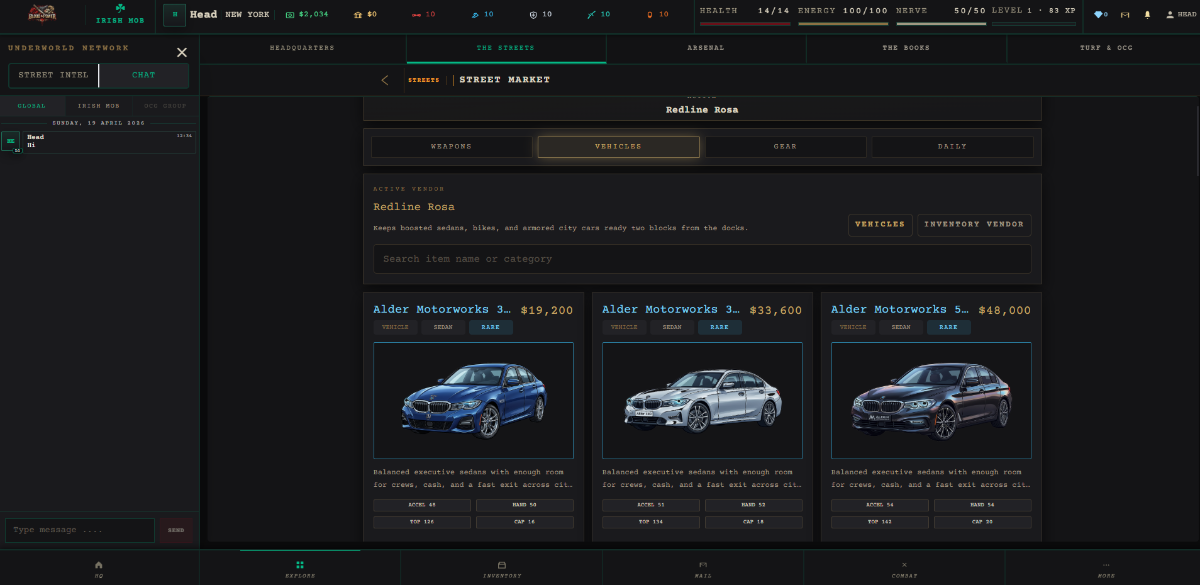Select the Weapons market category

451,147
